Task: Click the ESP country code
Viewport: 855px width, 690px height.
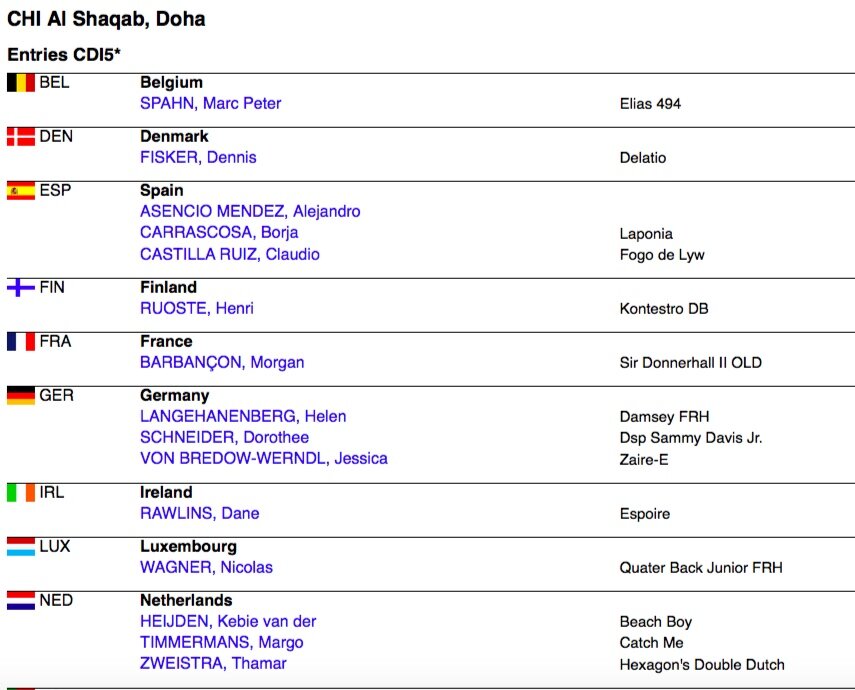Action: click(x=55, y=190)
